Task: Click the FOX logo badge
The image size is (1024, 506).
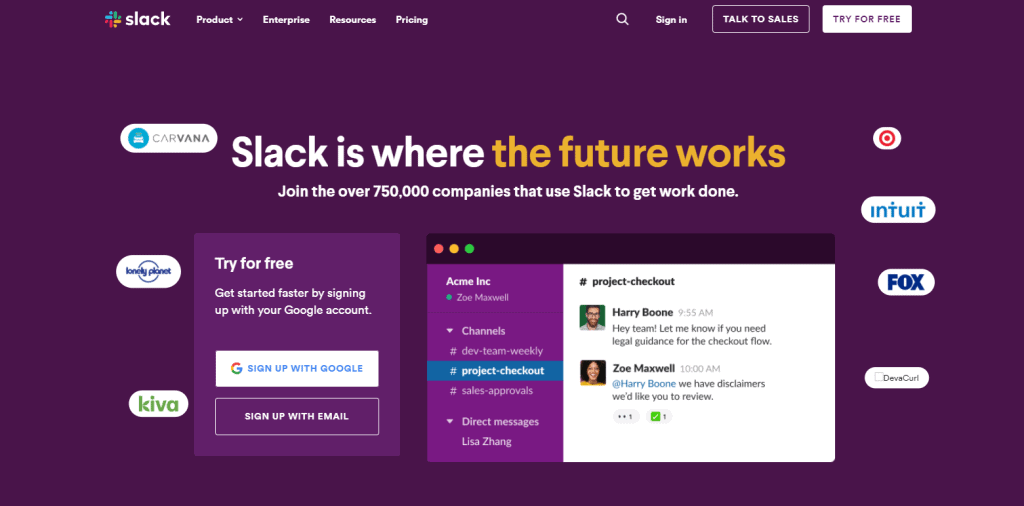Action: coord(906,282)
